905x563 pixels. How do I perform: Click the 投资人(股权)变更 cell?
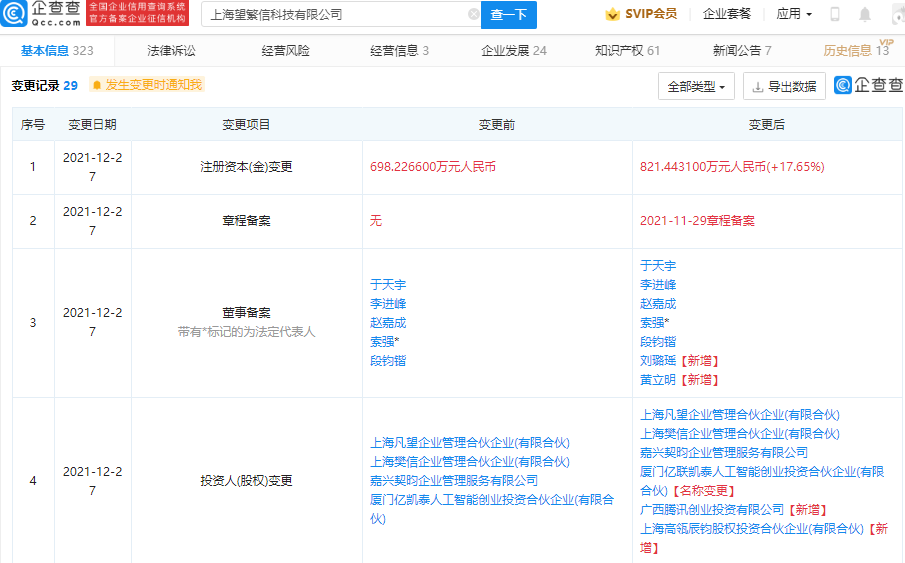pos(246,480)
